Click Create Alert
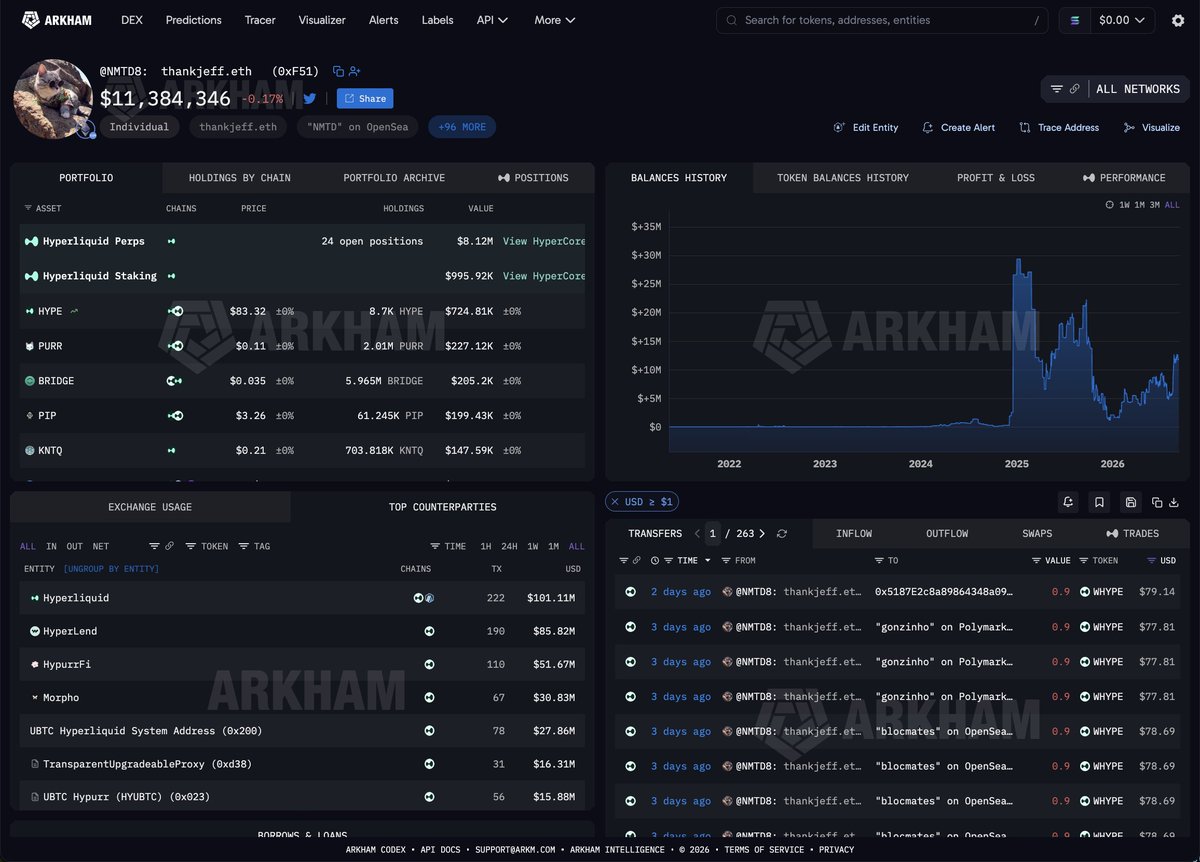 coord(958,128)
